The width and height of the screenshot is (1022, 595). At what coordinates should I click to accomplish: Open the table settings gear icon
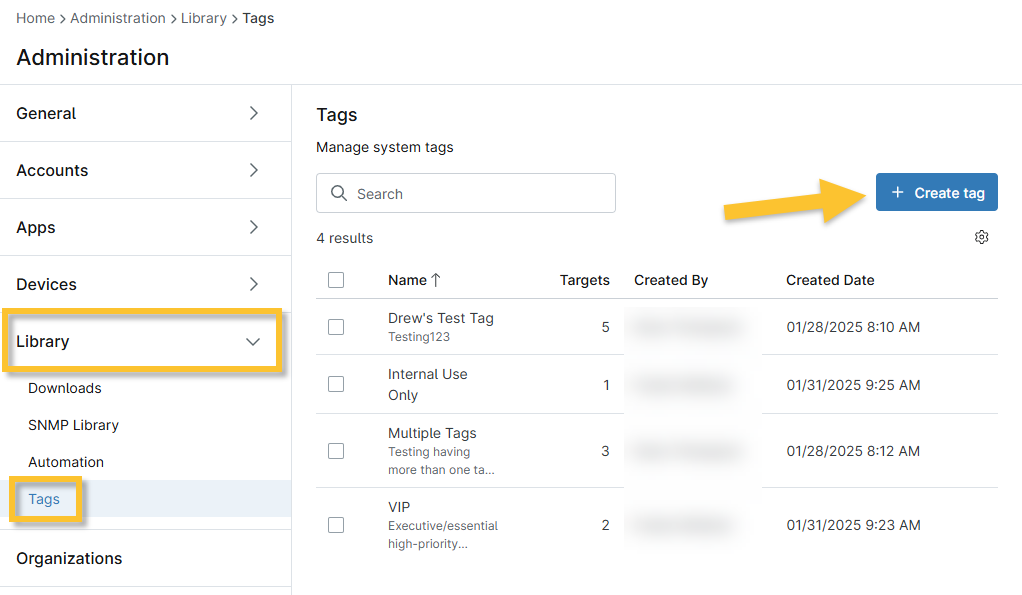click(x=981, y=237)
